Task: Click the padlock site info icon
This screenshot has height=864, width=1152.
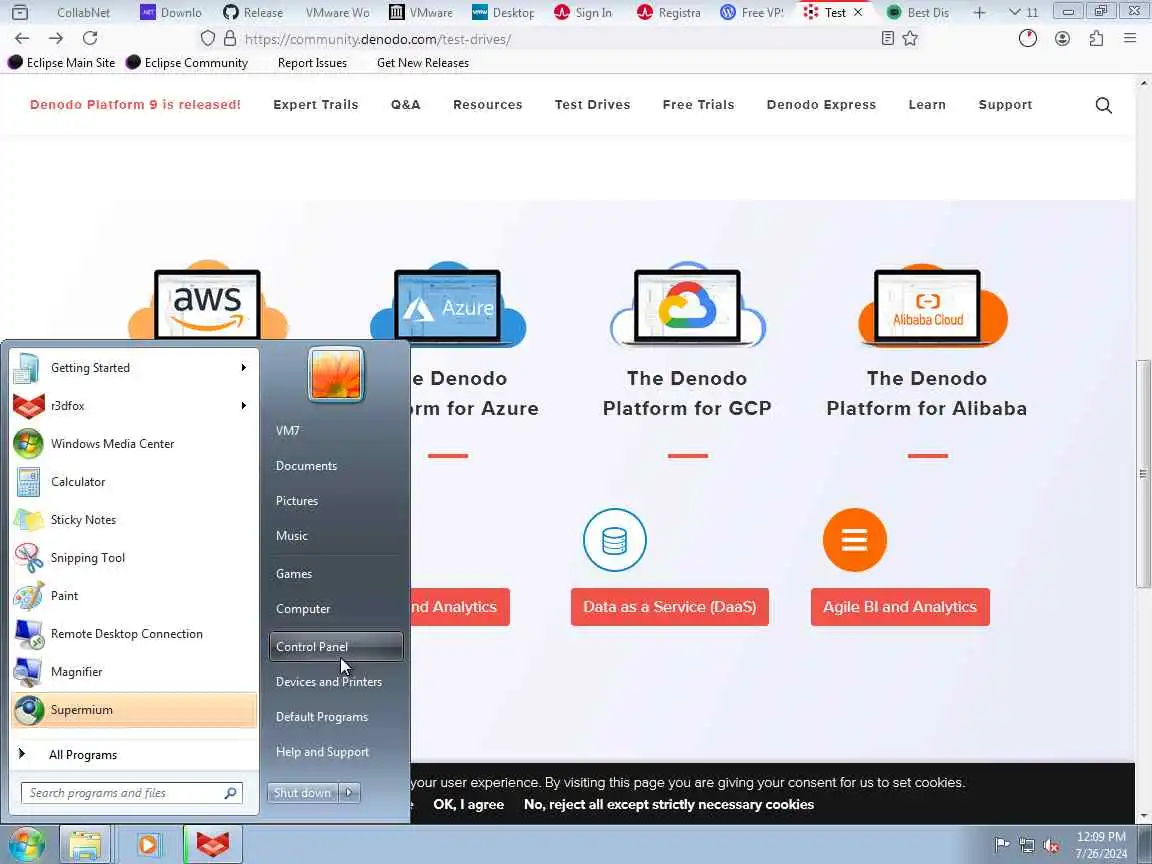Action: click(x=230, y=38)
